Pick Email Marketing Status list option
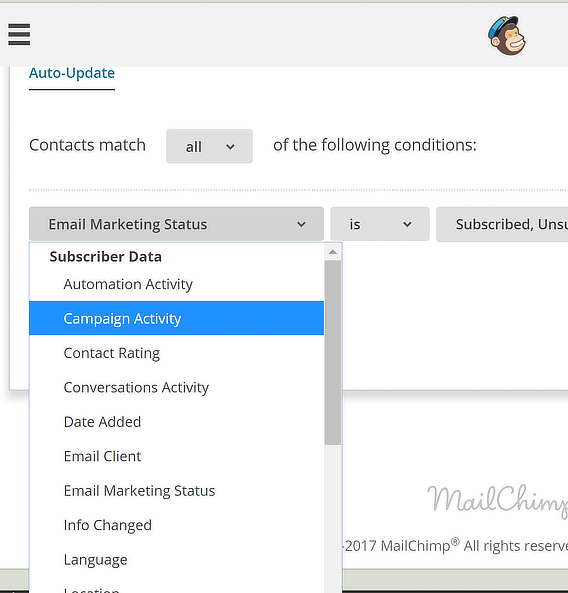Viewport: 568px width, 593px height. [x=176, y=491]
